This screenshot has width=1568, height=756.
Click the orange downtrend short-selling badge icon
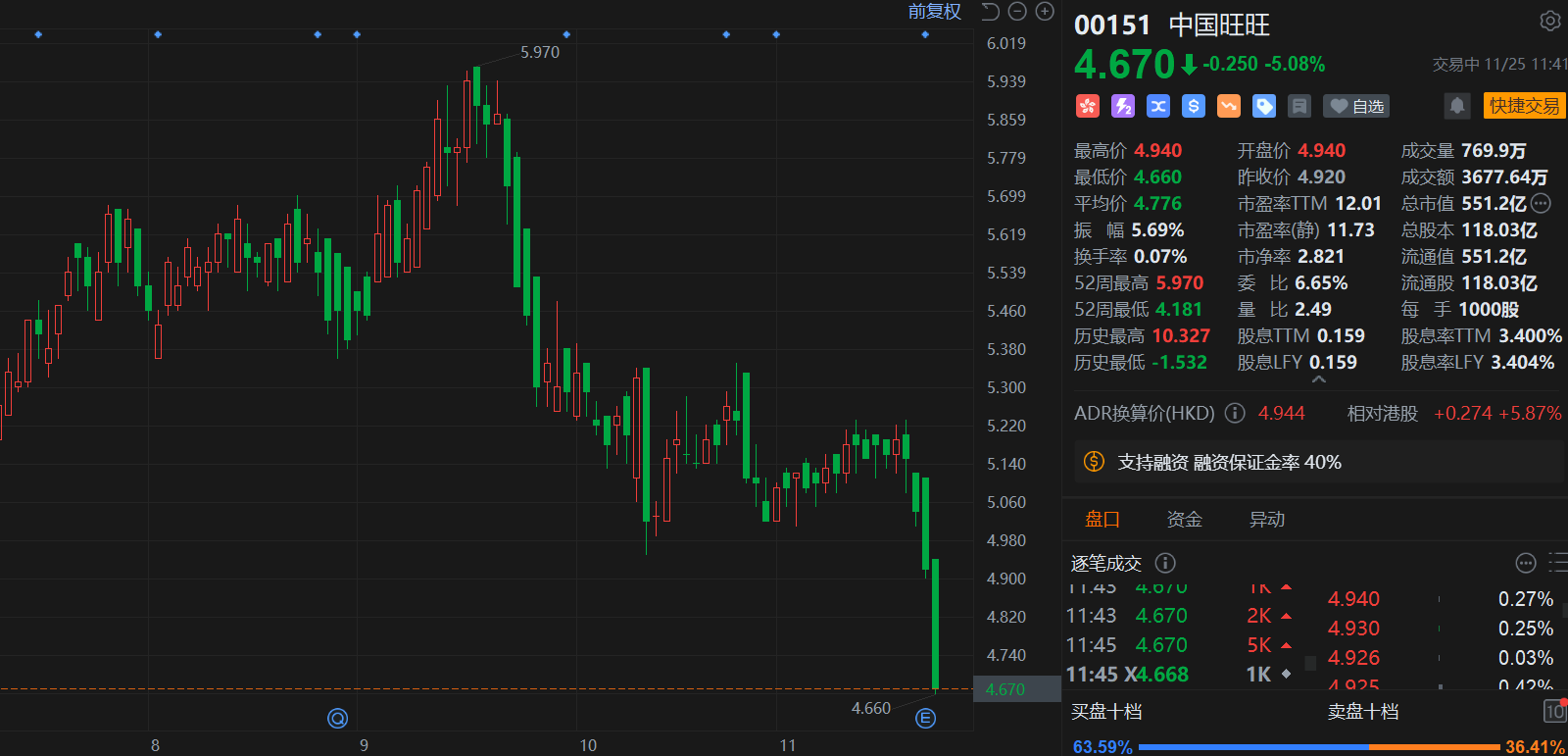click(1228, 106)
